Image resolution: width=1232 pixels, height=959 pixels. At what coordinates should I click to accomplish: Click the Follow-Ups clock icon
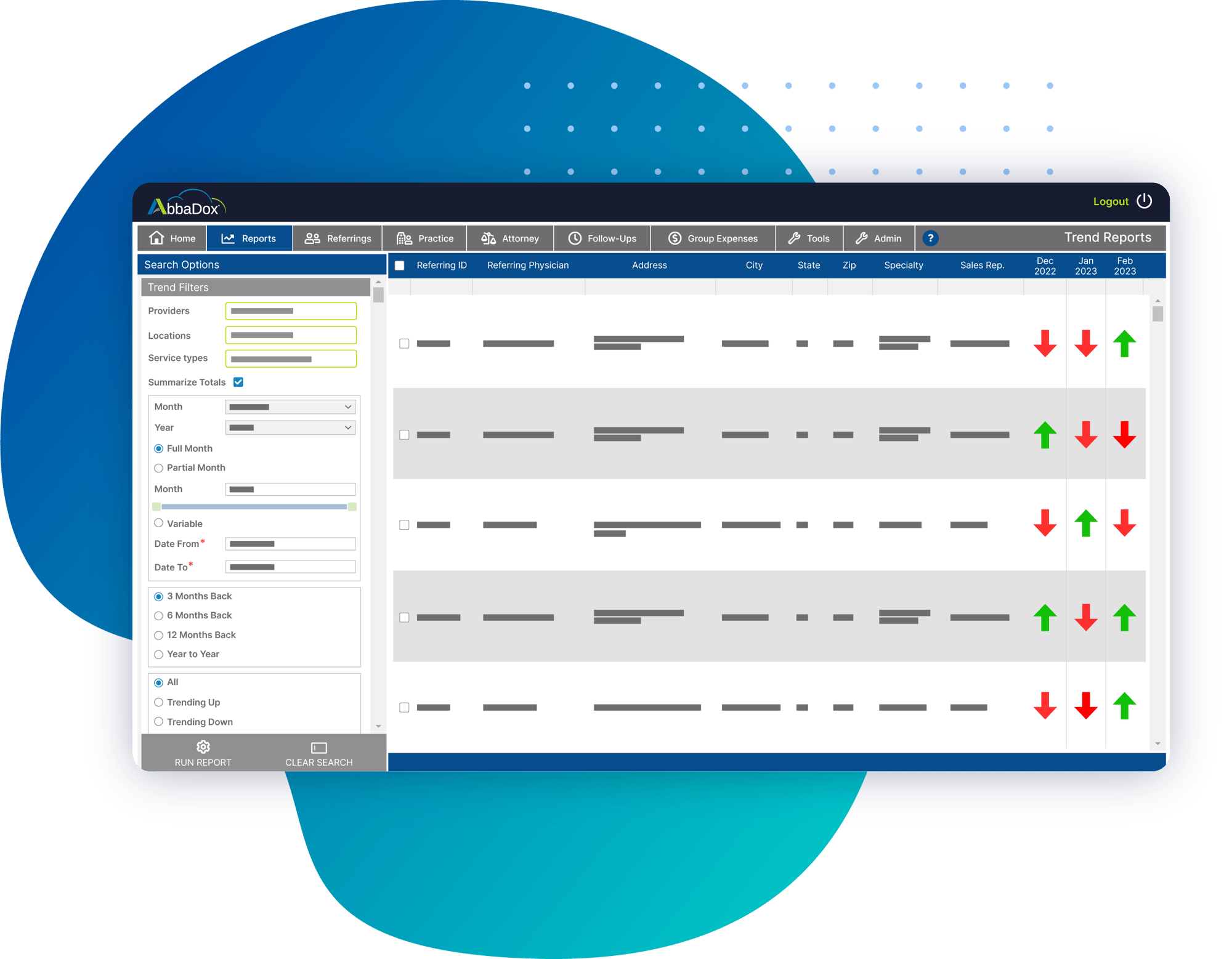tap(574, 238)
